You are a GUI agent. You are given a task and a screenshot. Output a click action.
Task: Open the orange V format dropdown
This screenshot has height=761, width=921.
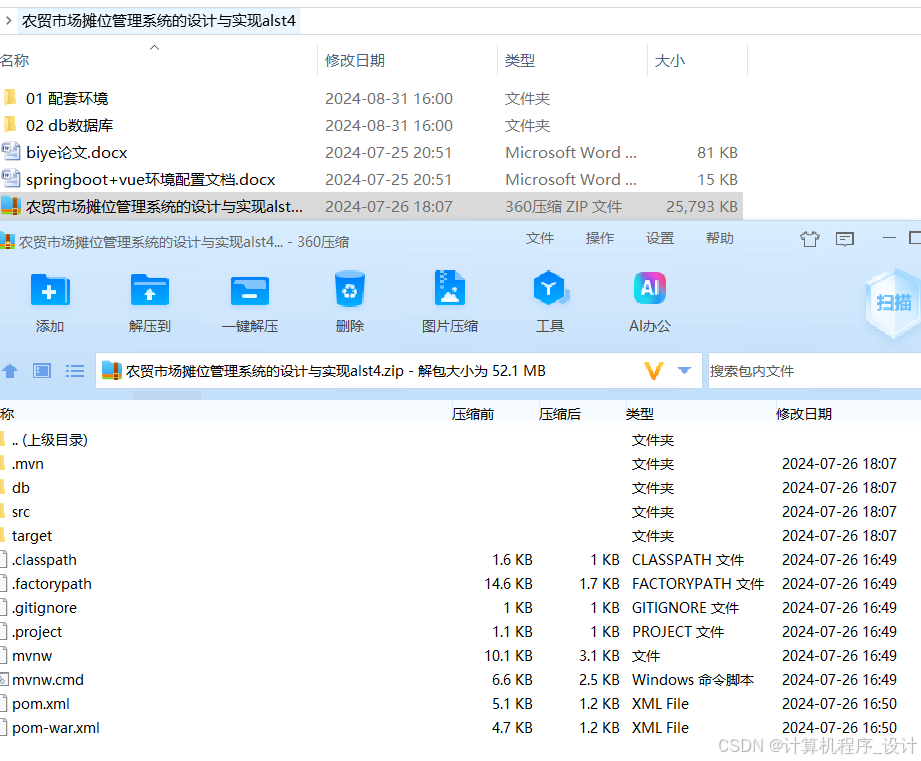coord(653,370)
